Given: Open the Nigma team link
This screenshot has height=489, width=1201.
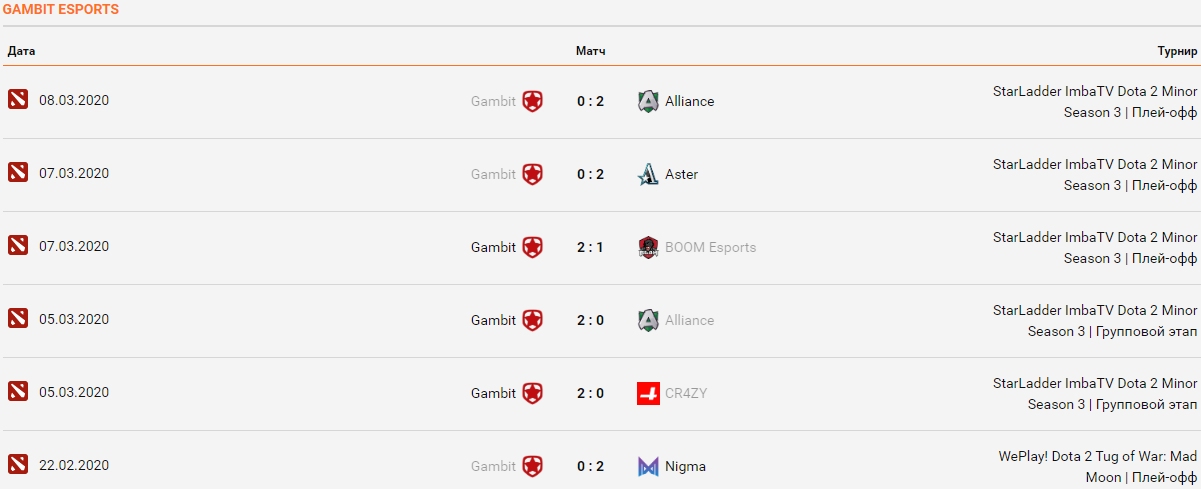Looking at the screenshot, I should [x=685, y=466].
